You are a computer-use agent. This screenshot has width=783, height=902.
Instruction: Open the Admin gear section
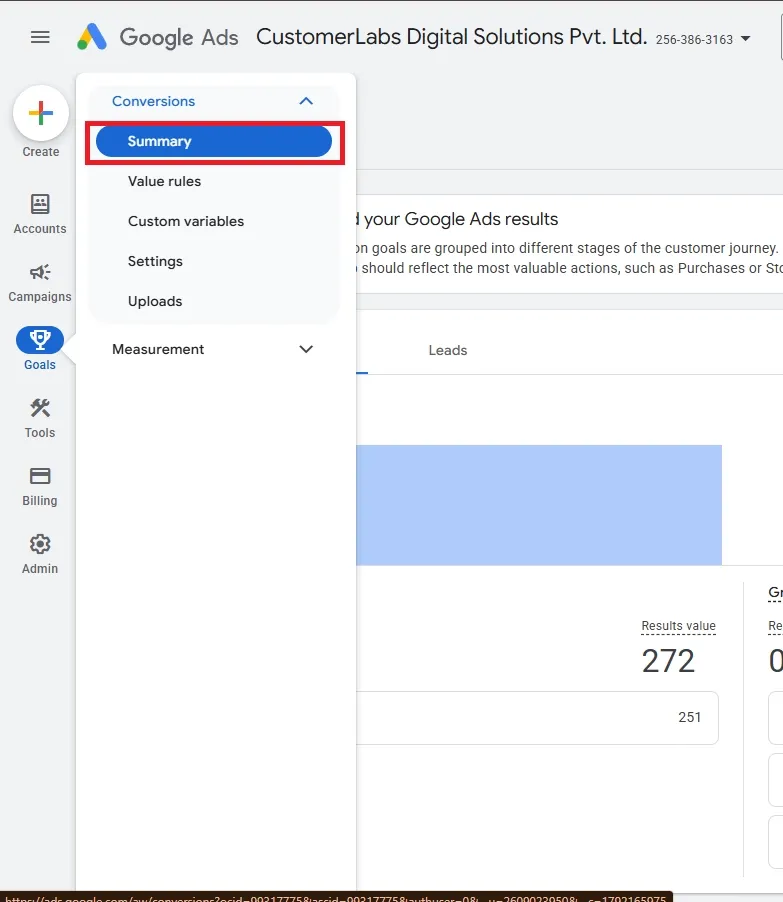click(x=40, y=554)
